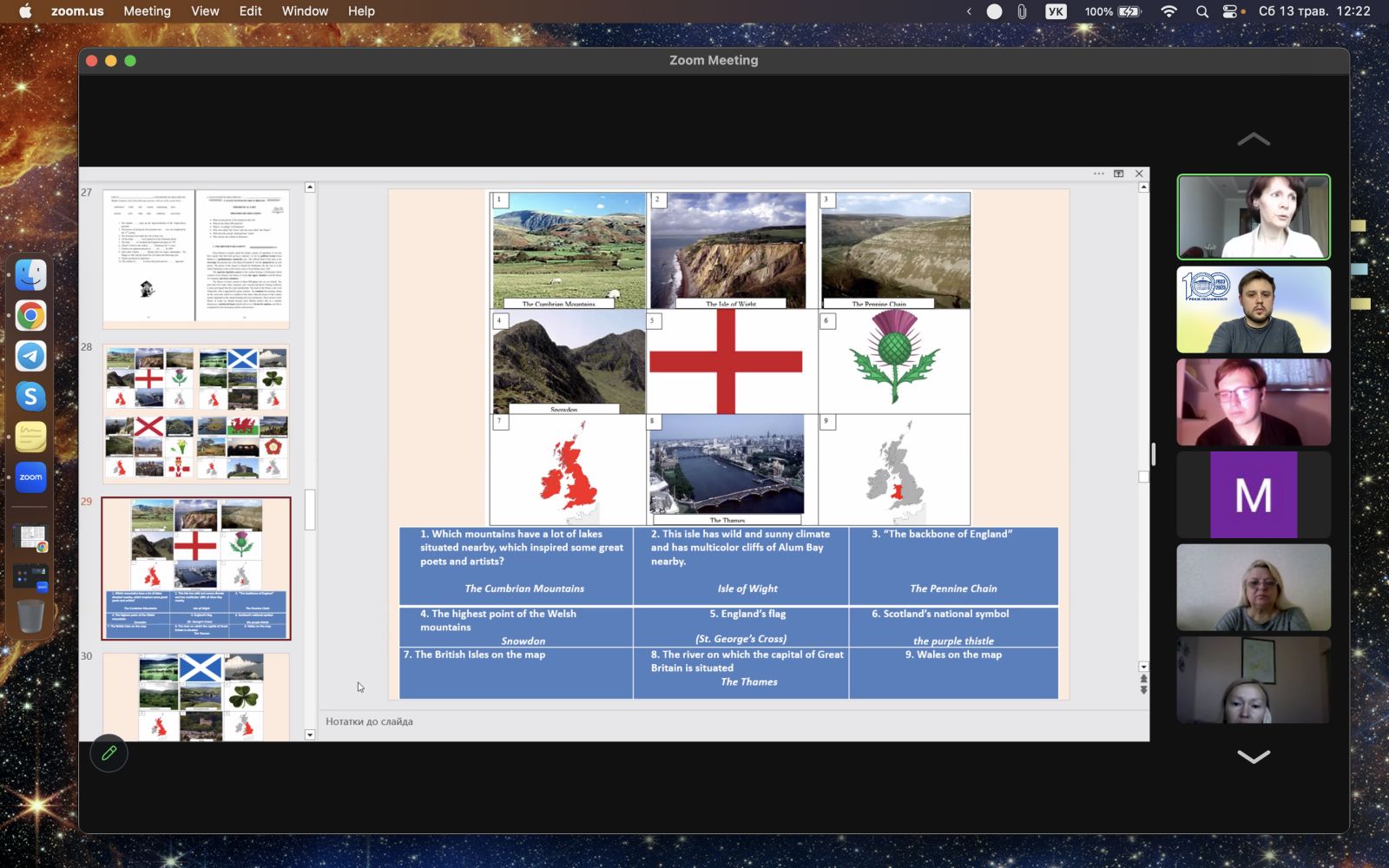Toggle Control Center in the menu bar
This screenshot has width=1389, height=868.
tap(1230, 11)
